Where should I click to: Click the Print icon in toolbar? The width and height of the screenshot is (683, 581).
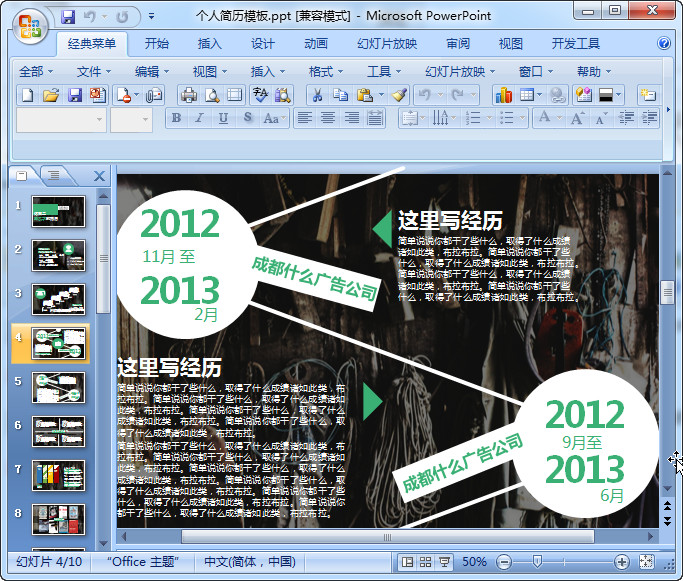(188, 95)
